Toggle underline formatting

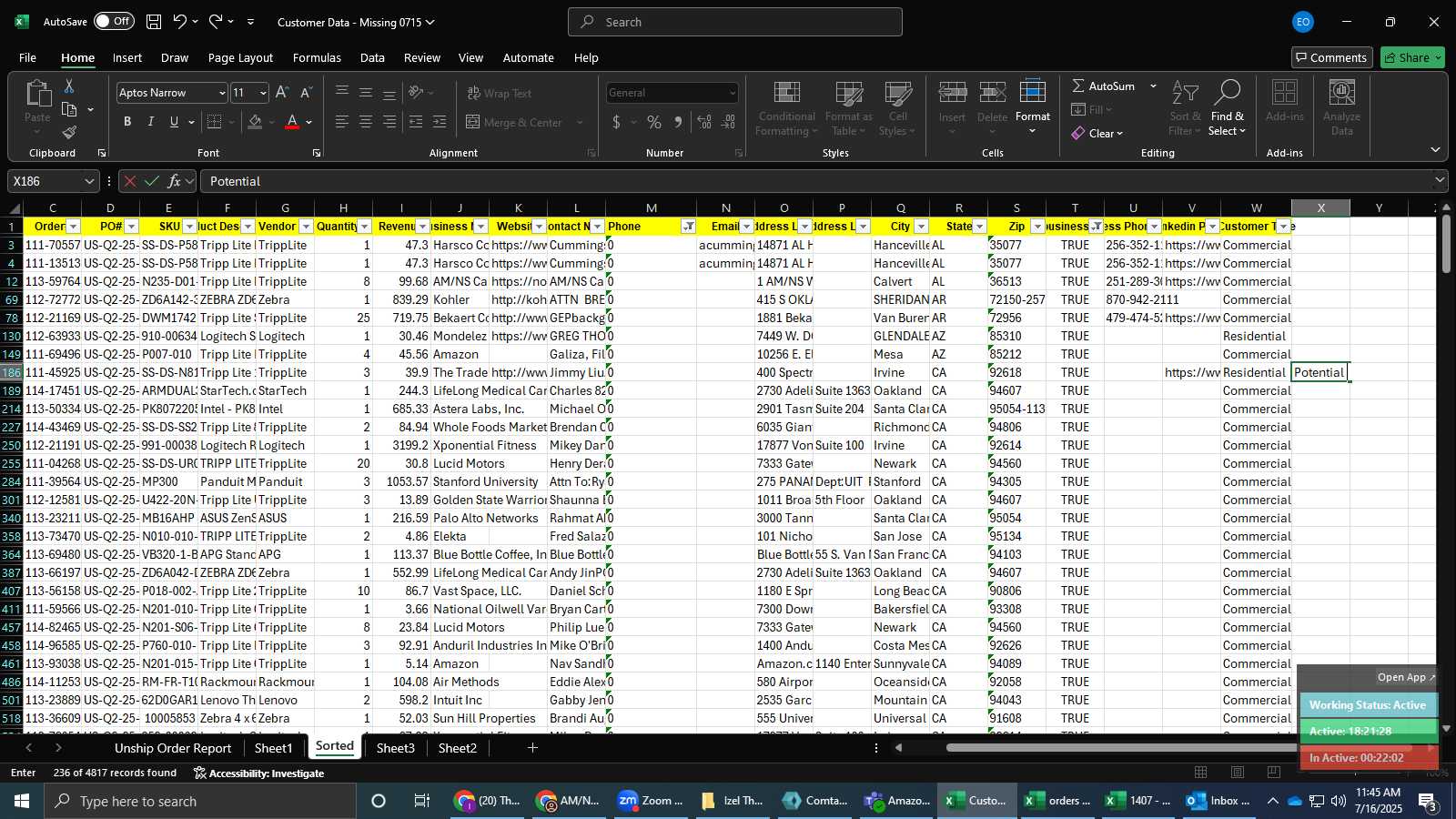click(x=174, y=122)
